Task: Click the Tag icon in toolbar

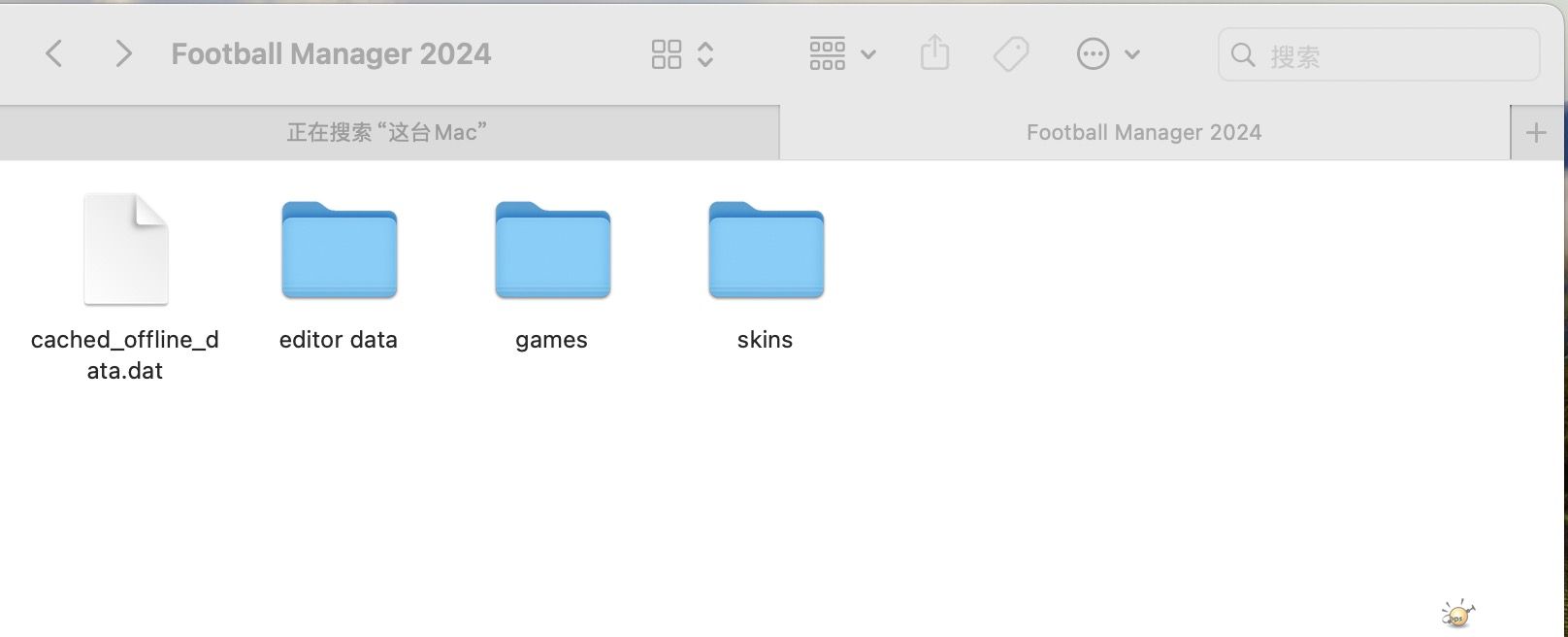Action: pyautogui.click(x=1011, y=54)
